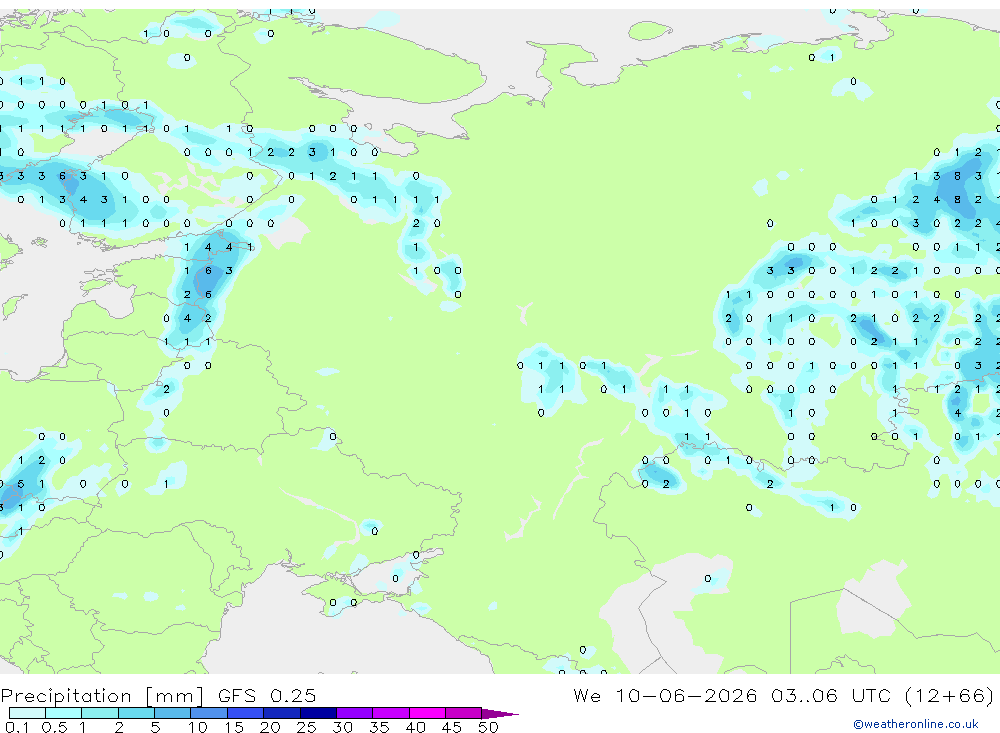Click the 40–45 mm magenta legend box
Viewport: 1000px width, 733px height.
427,713
